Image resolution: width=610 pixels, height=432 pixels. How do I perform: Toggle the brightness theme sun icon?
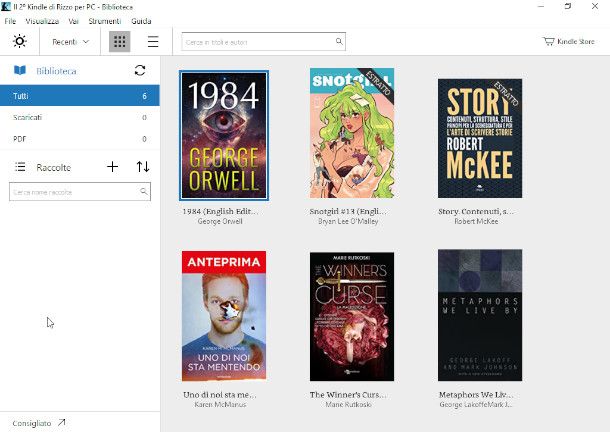click(19, 41)
